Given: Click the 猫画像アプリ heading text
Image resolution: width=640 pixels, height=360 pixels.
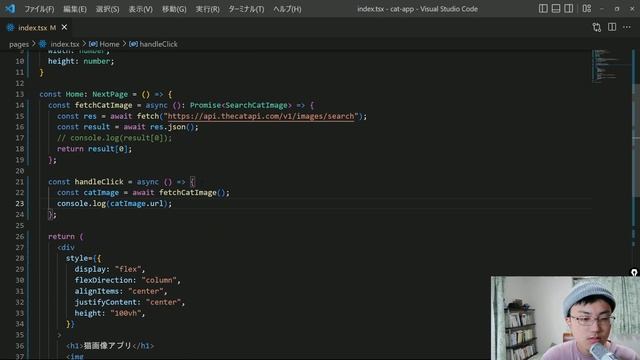Looking at the screenshot, I should (x=107, y=346).
